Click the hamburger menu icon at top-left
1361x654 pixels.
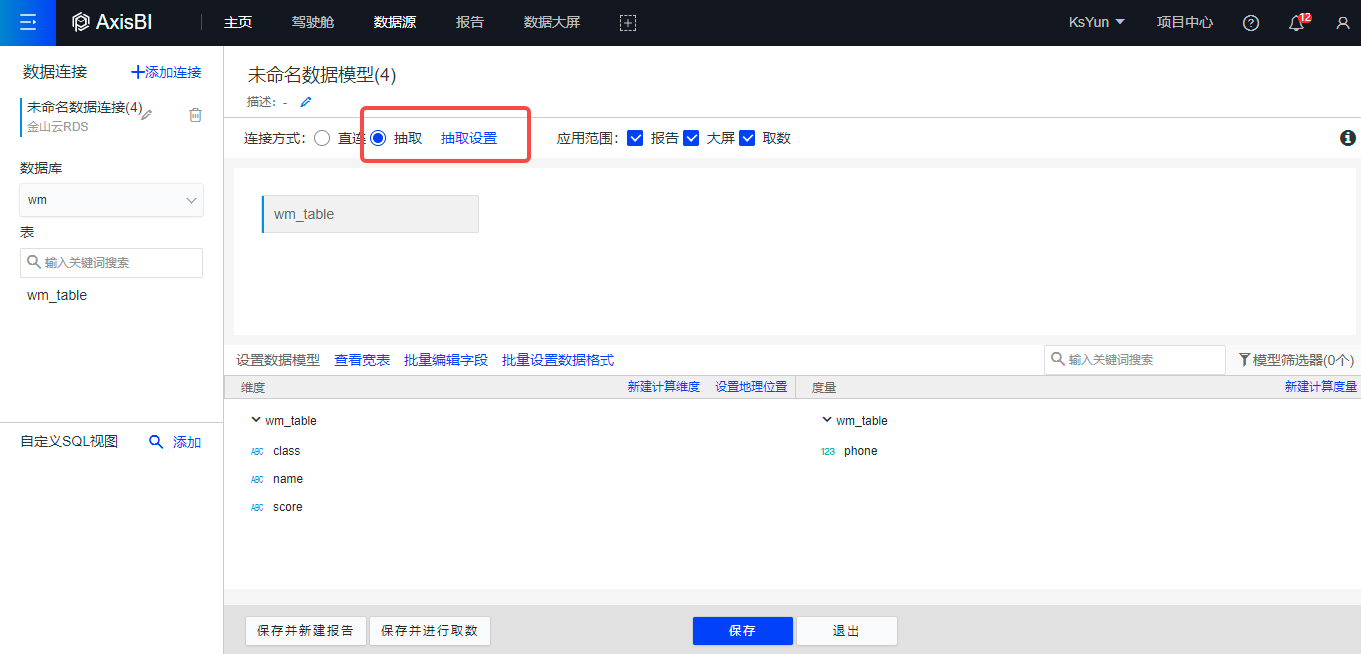28,22
